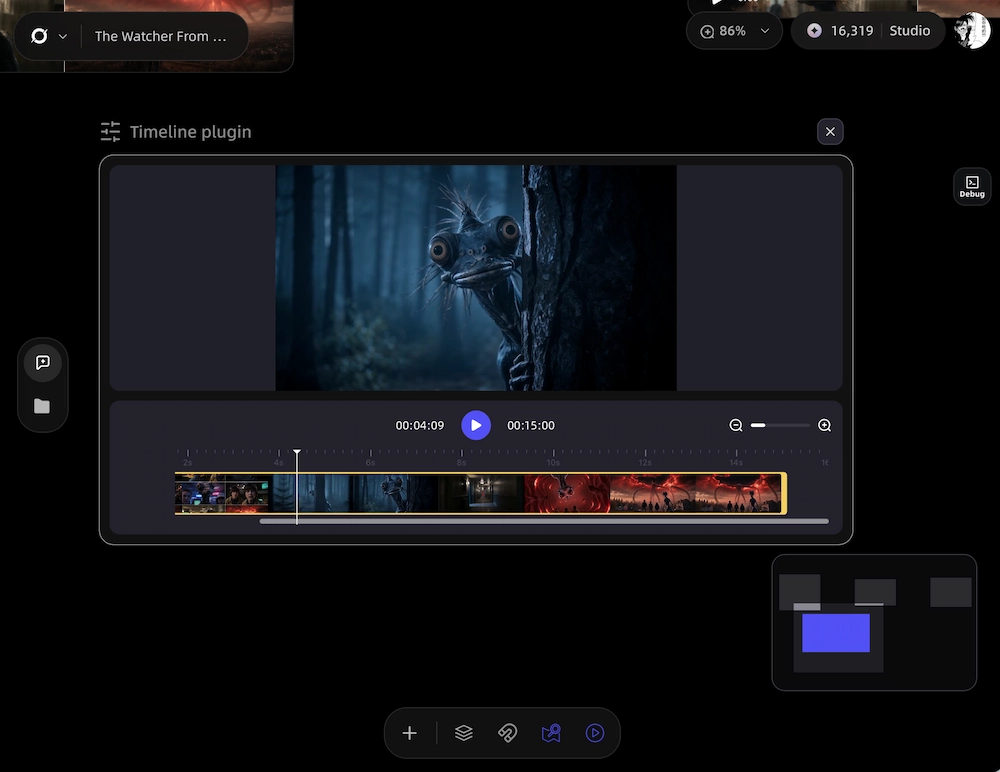This screenshot has height=772, width=1000.
Task: Open the 16,319 credits balance
Action: (852, 31)
